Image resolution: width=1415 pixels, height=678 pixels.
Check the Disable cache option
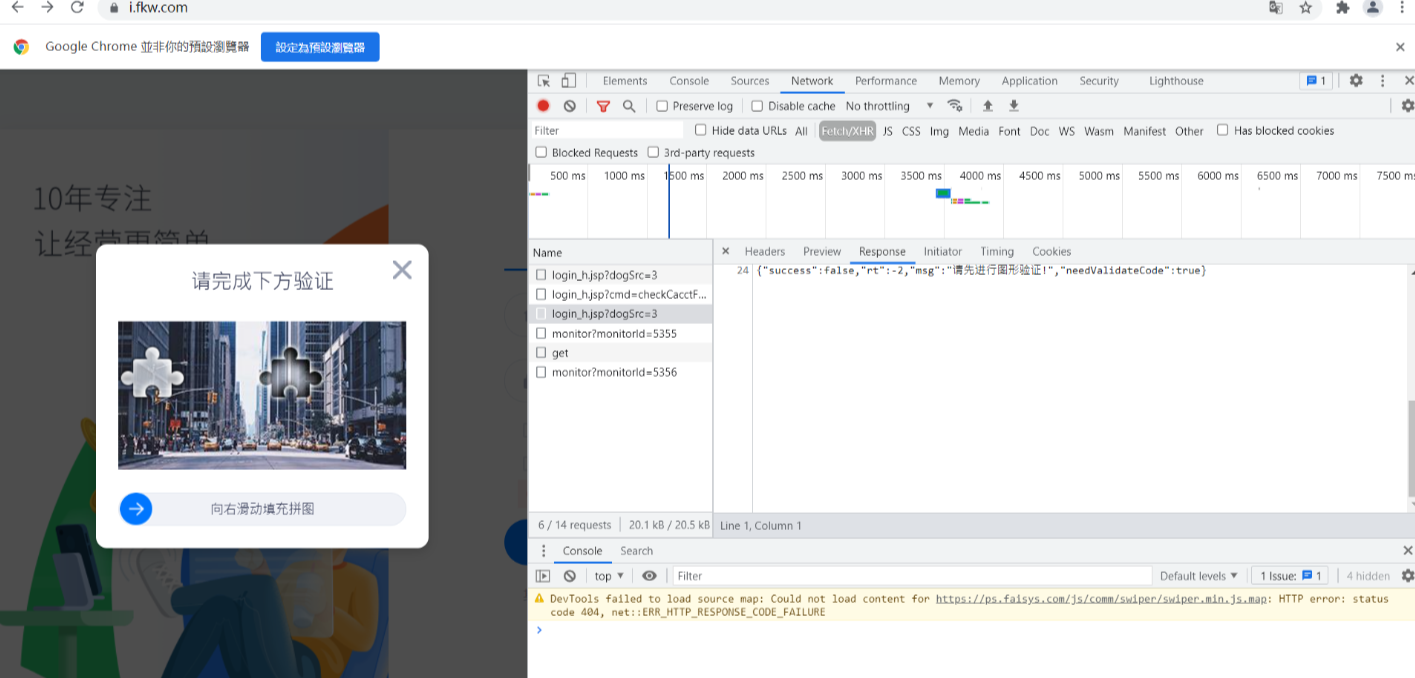[757, 106]
